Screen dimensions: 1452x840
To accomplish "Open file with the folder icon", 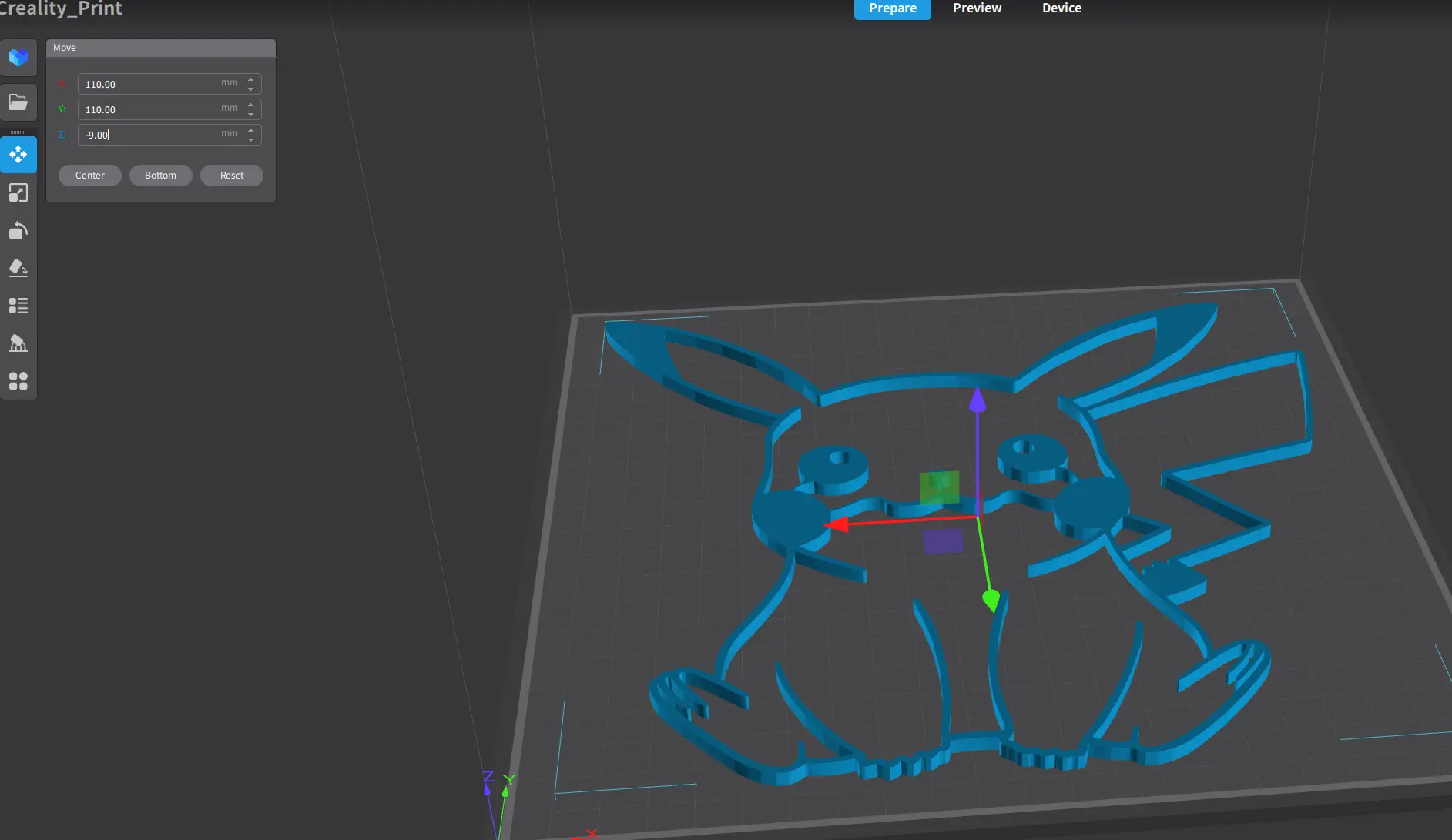I will 18,102.
